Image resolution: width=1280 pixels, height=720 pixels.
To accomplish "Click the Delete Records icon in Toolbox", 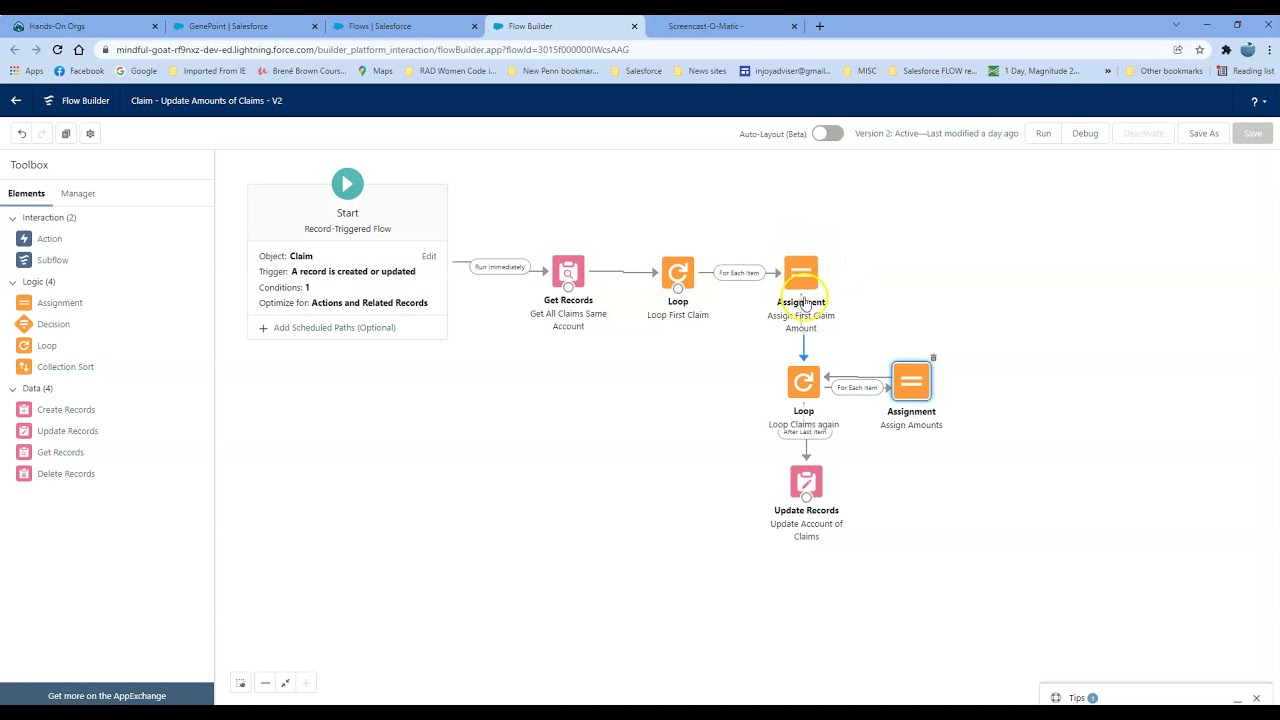I will (x=24, y=474).
